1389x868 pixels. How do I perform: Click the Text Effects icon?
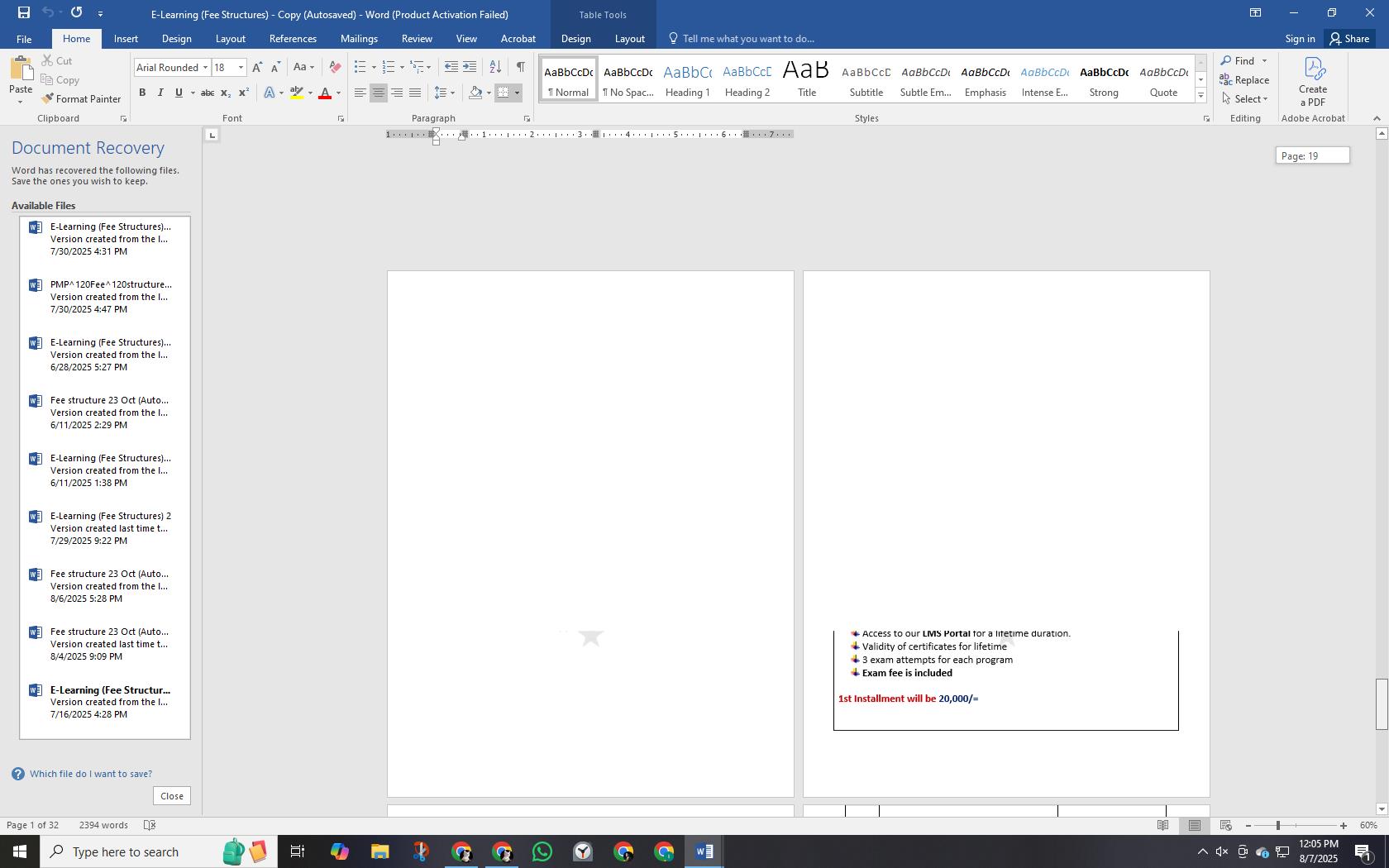pyautogui.click(x=270, y=93)
